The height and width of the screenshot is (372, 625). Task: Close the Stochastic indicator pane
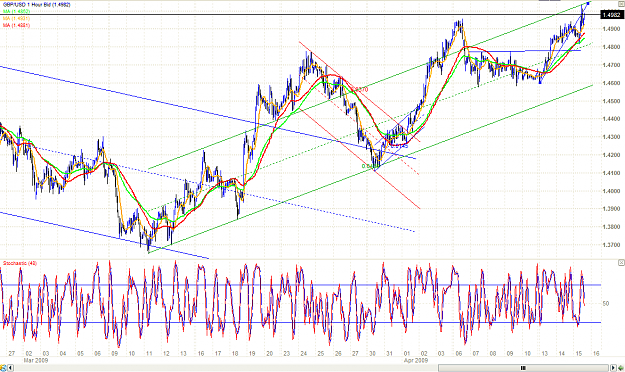pyautogui.click(x=621, y=263)
